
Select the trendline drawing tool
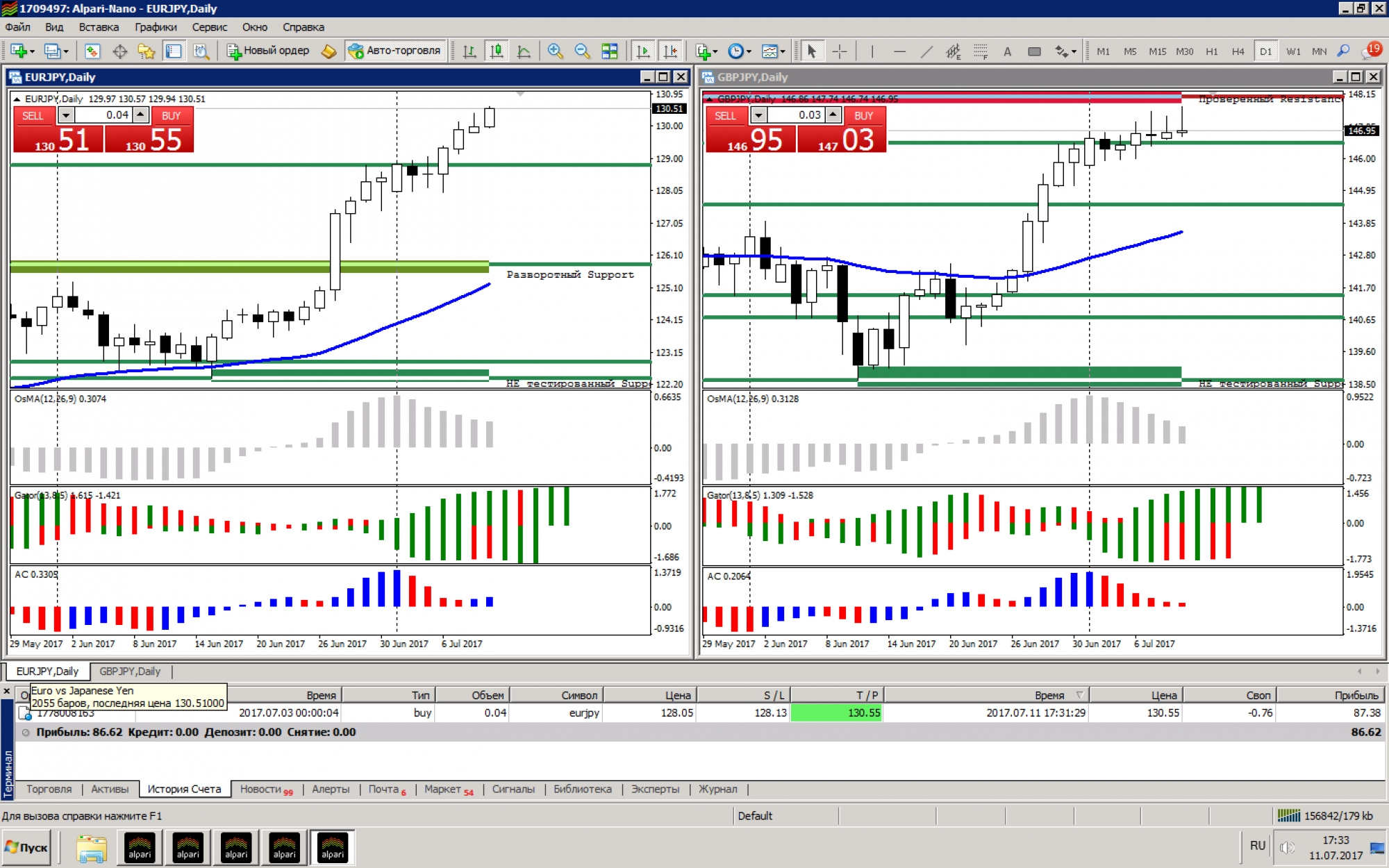click(x=926, y=51)
